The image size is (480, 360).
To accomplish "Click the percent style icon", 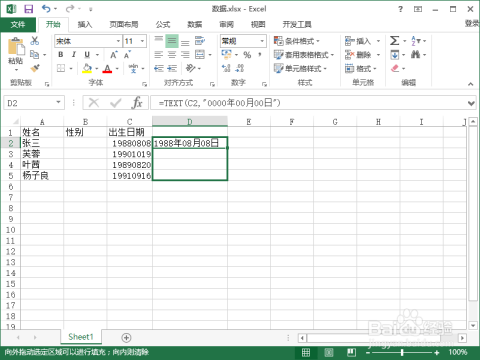I will point(247,54).
